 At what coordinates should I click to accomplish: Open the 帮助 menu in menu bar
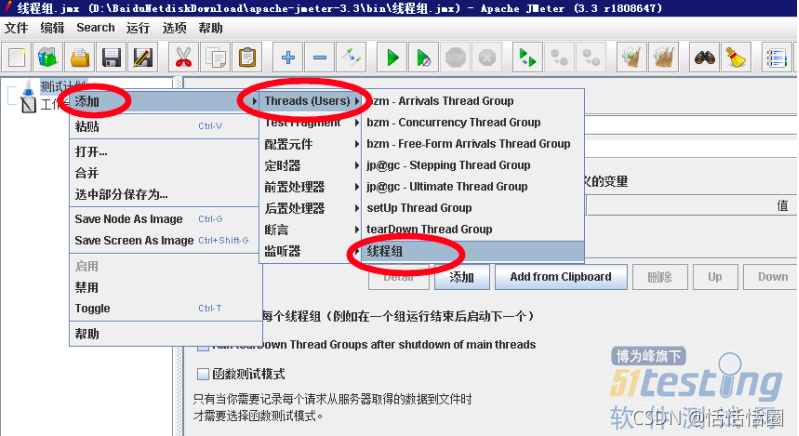[x=210, y=28]
